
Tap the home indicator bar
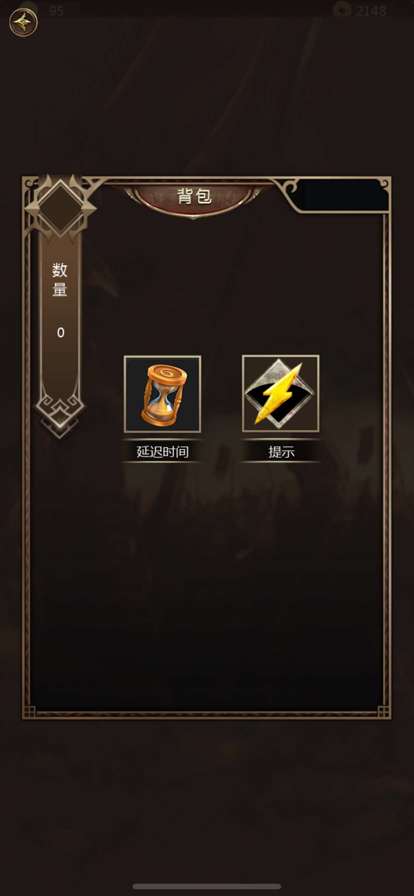207,886
